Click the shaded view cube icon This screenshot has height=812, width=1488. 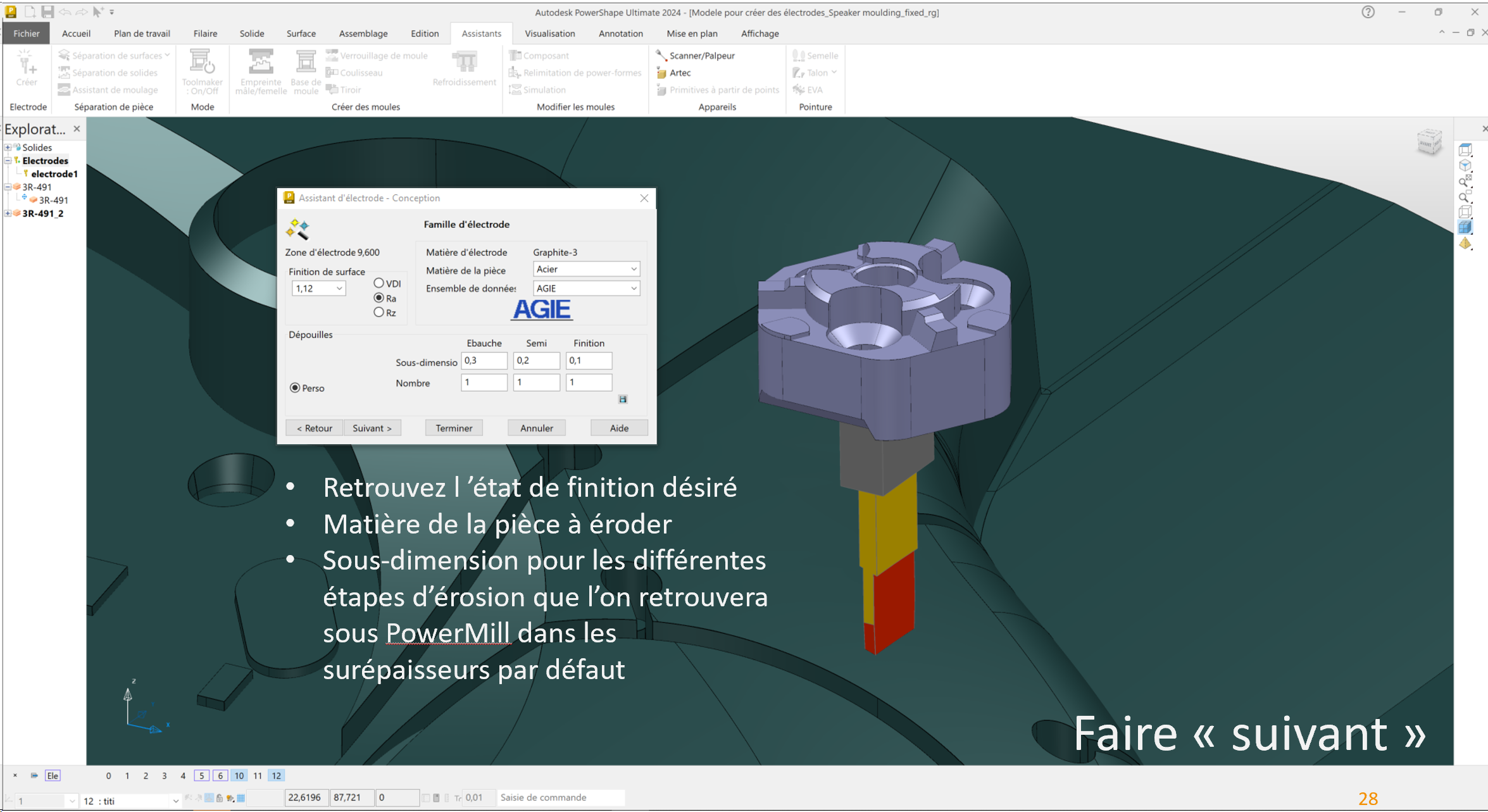coord(1465,227)
